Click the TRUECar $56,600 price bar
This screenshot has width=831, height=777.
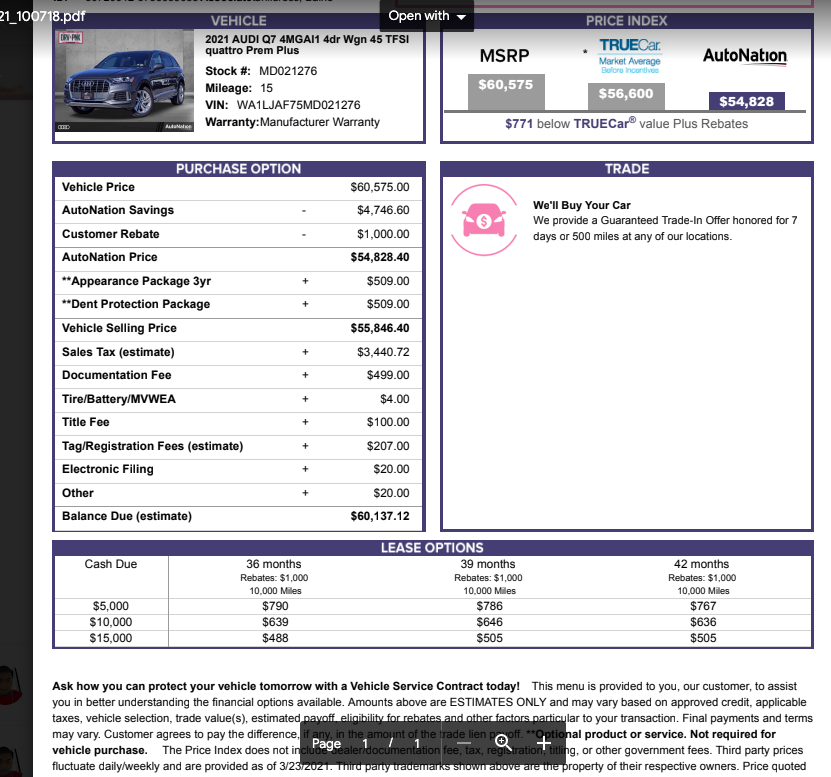(x=626, y=96)
